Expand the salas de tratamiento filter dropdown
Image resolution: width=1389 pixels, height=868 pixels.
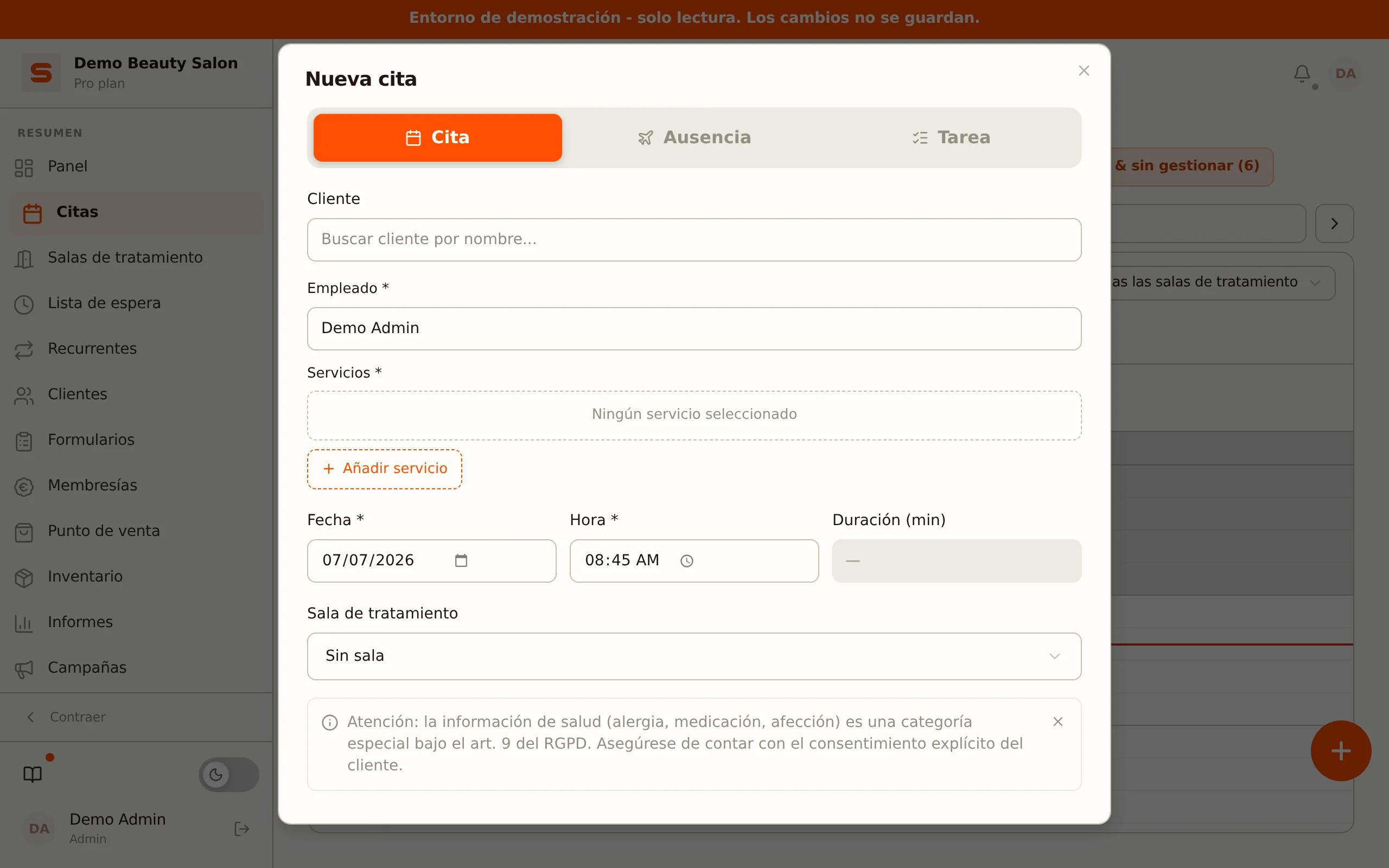[x=1222, y=283]
